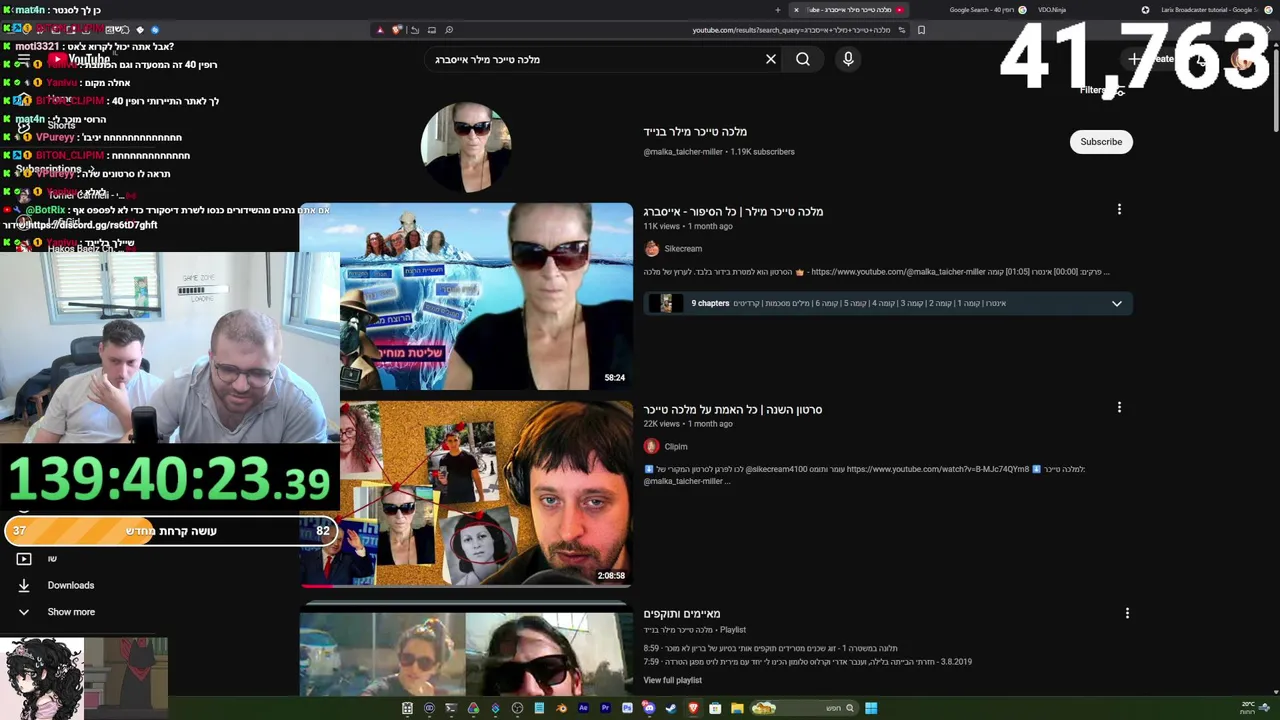Open Brave browser from the taskbar
1280x720 pixels.
(693, 708)
